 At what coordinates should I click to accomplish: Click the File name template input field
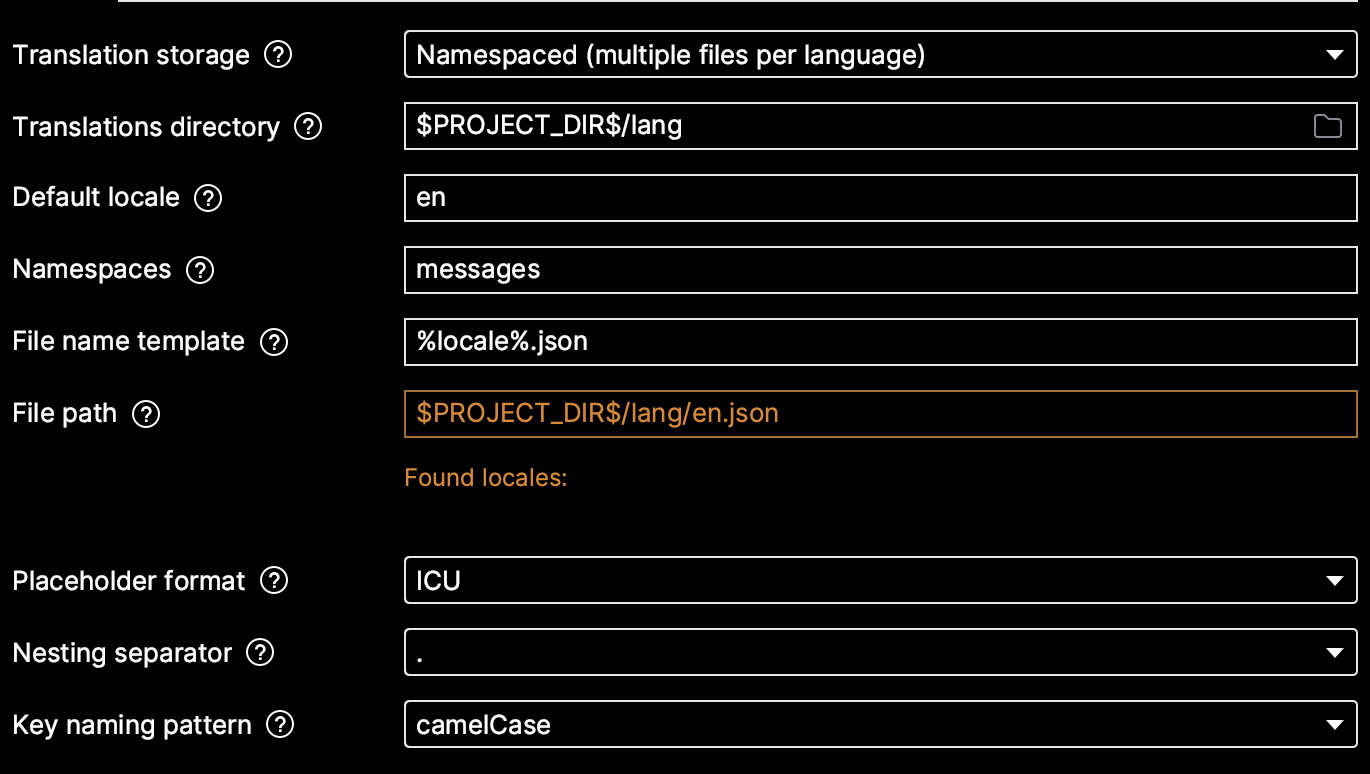pos(800,341)
